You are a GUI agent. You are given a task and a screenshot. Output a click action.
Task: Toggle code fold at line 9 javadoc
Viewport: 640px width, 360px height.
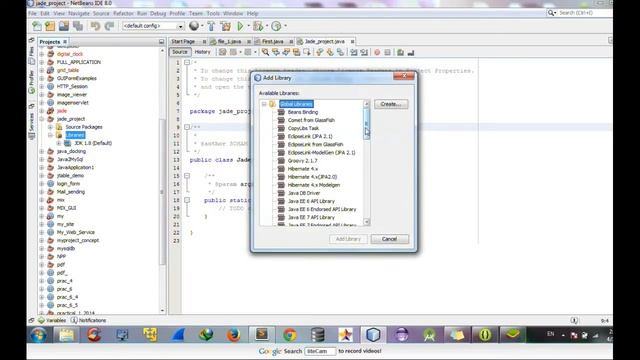187,127
